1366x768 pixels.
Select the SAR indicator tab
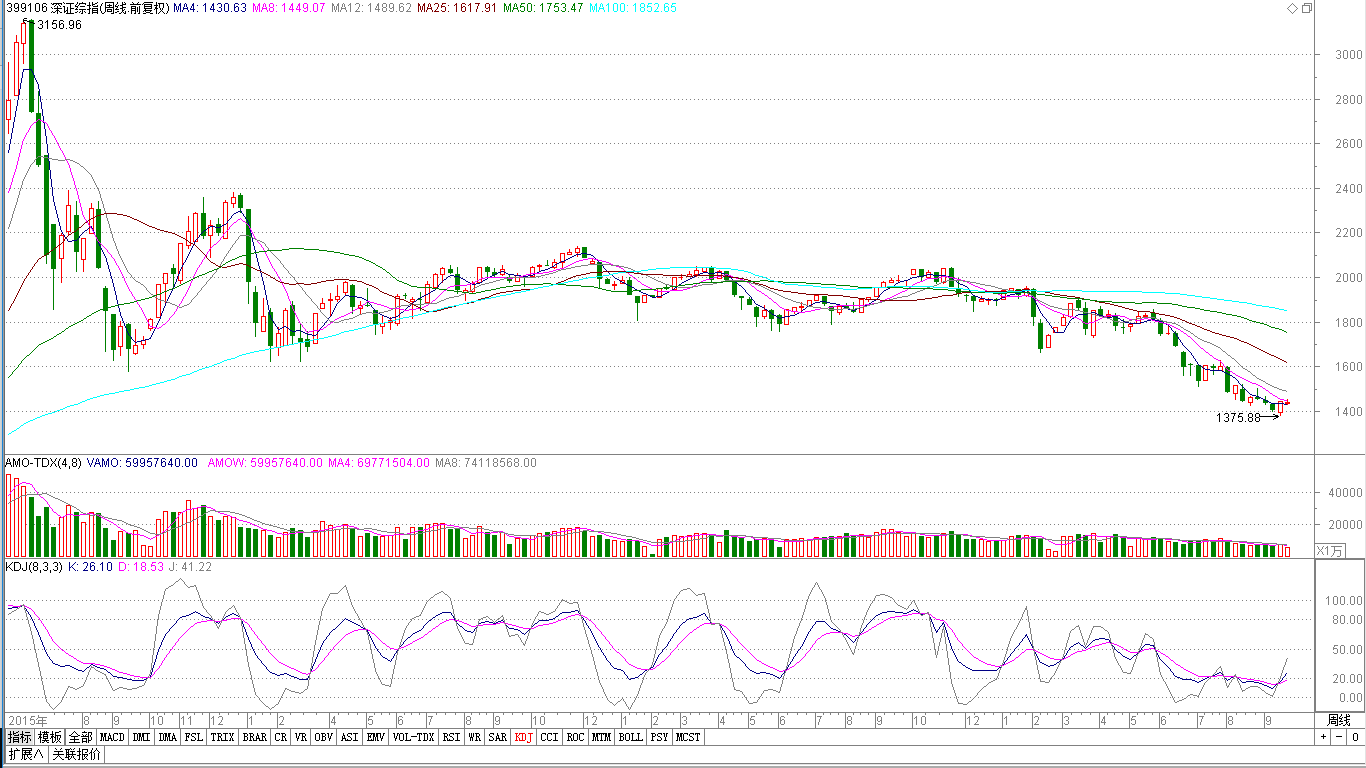click(x=497, y=737)
